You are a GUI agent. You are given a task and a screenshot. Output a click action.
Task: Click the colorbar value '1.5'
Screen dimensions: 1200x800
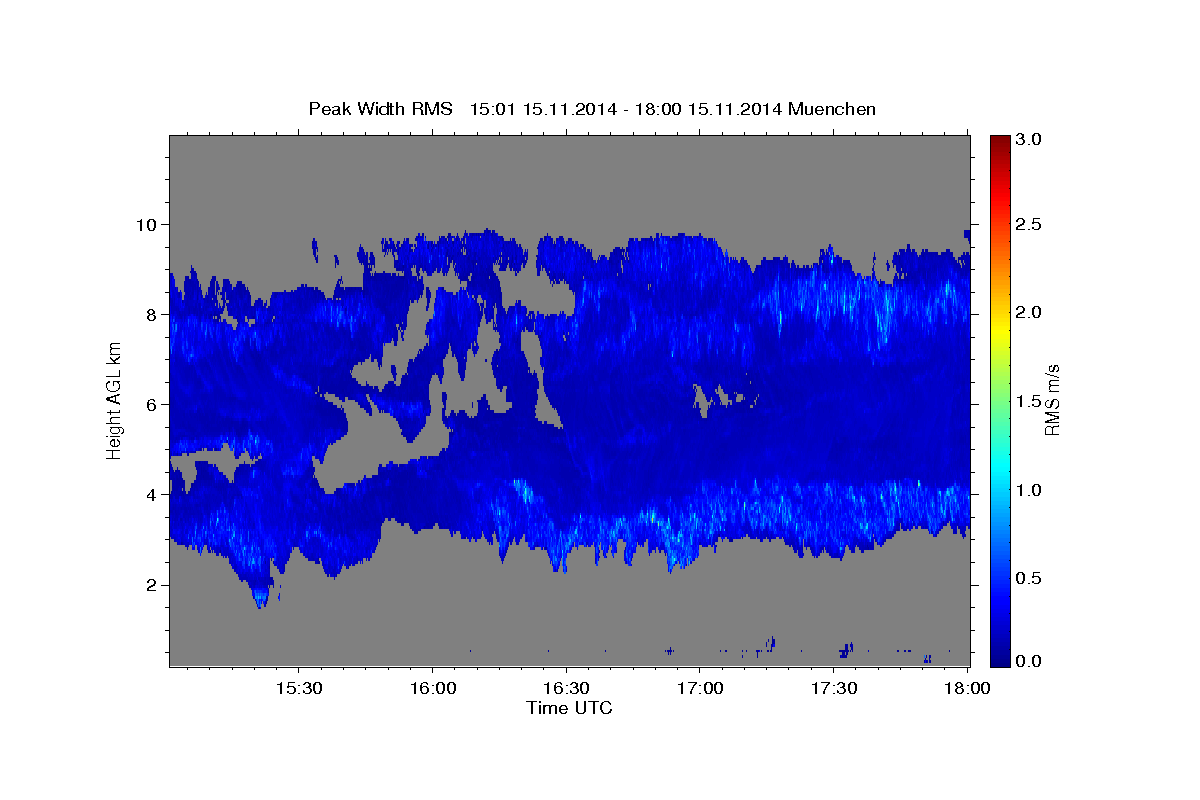click(1030, 402)
